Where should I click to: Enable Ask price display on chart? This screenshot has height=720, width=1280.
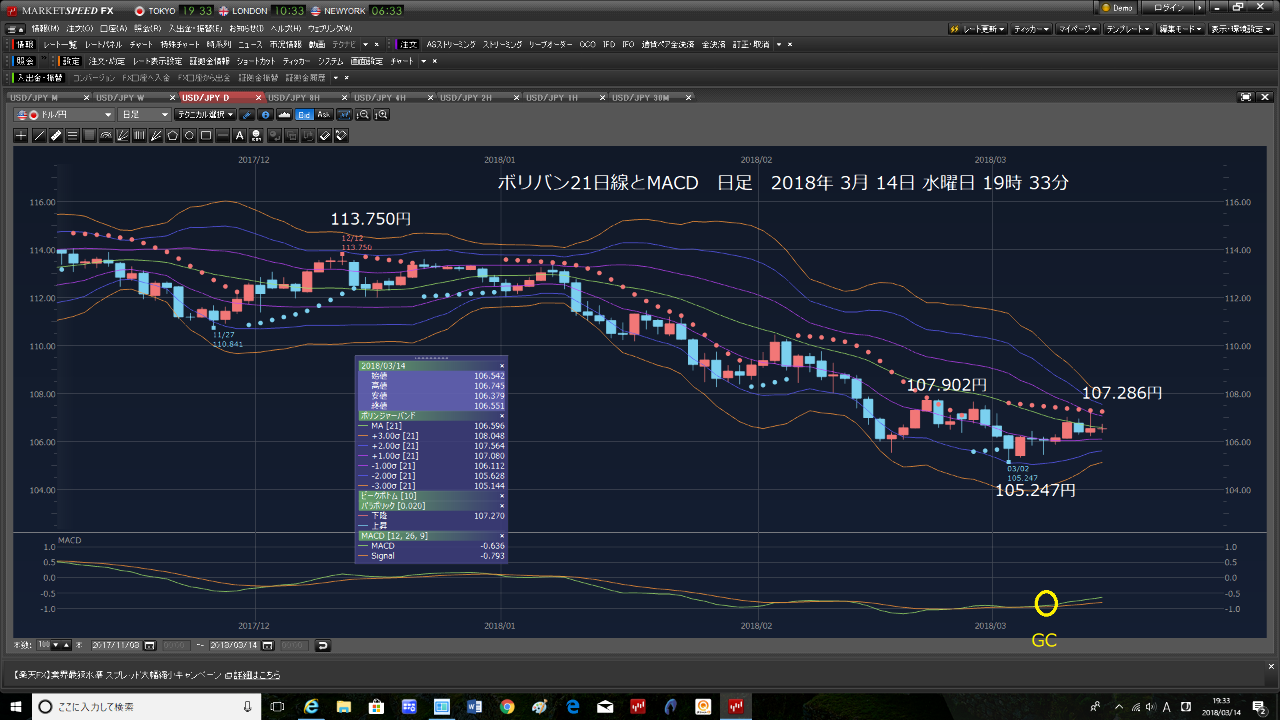pyautogui.click(x=323, y=117)
